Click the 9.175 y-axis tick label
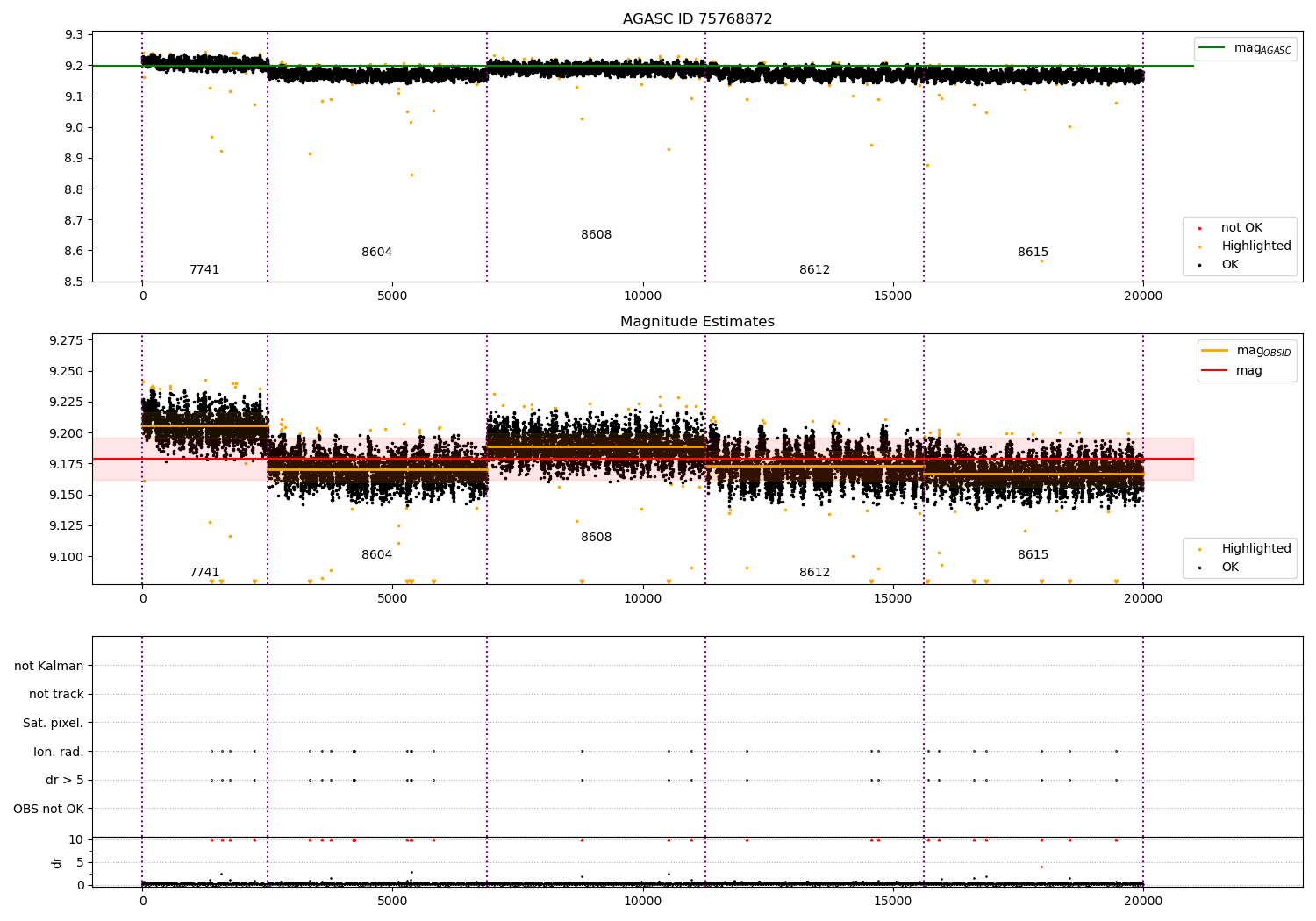Viewport: 1316px width, 921px height. tap(67, 464)
